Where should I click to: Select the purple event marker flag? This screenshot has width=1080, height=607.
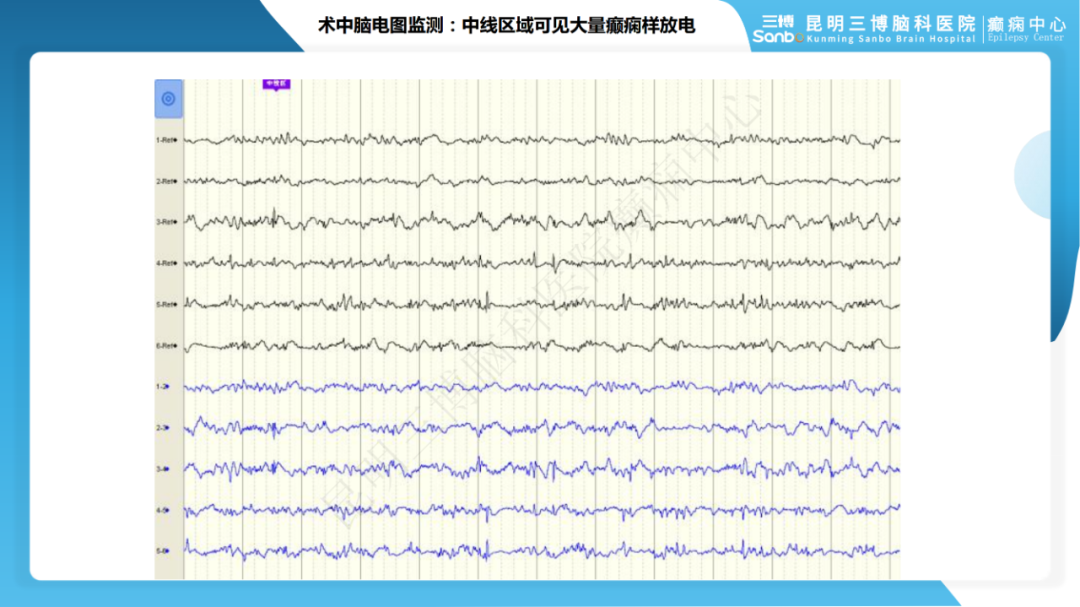click(x=276, y=84)
